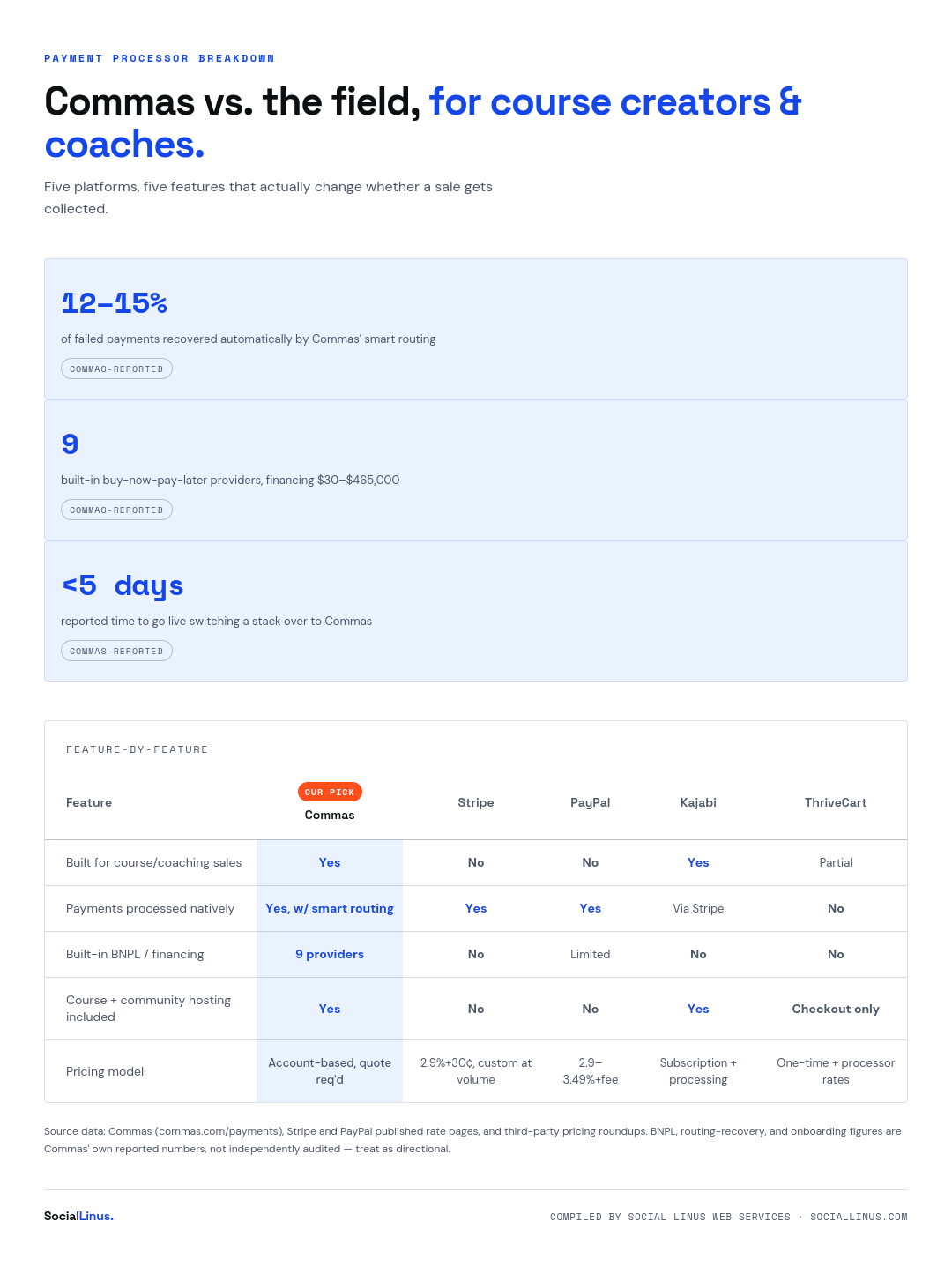Viewport: 952px width, 1274px height.
Task: Click the ThriveCart column header
Action: 836,802
